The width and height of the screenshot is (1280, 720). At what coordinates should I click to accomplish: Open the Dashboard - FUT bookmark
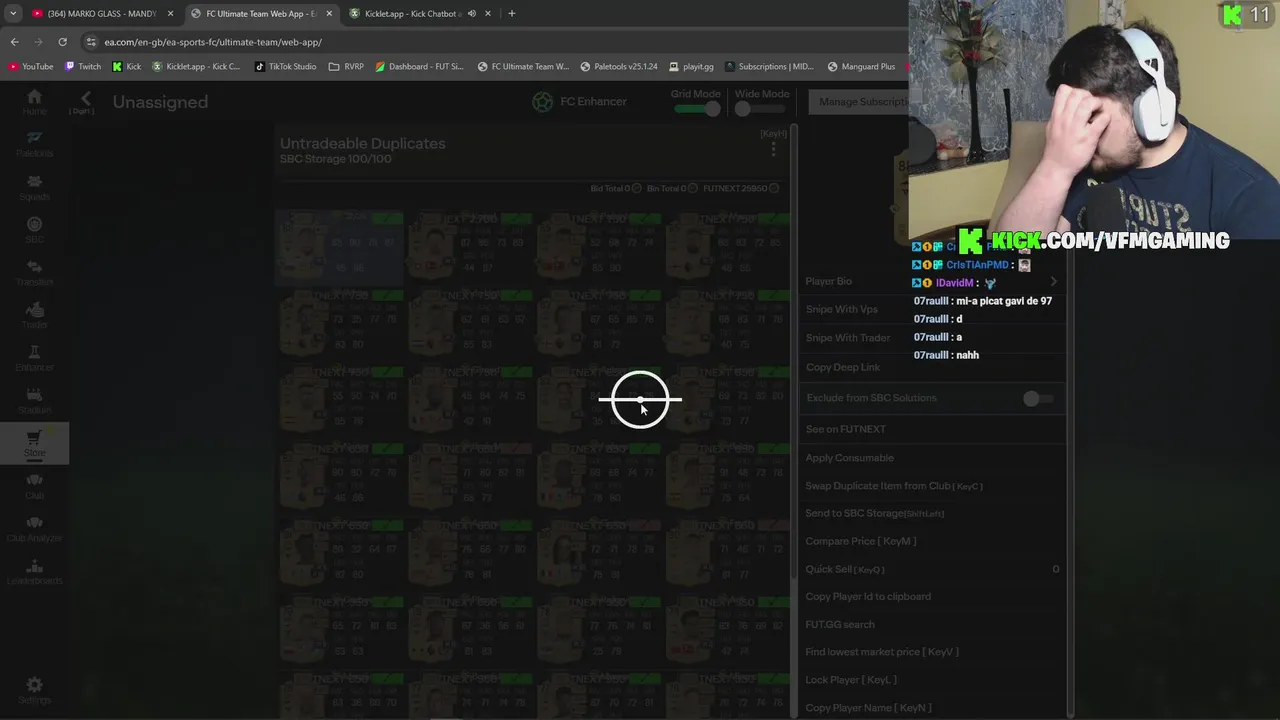[x=419, y=67]
